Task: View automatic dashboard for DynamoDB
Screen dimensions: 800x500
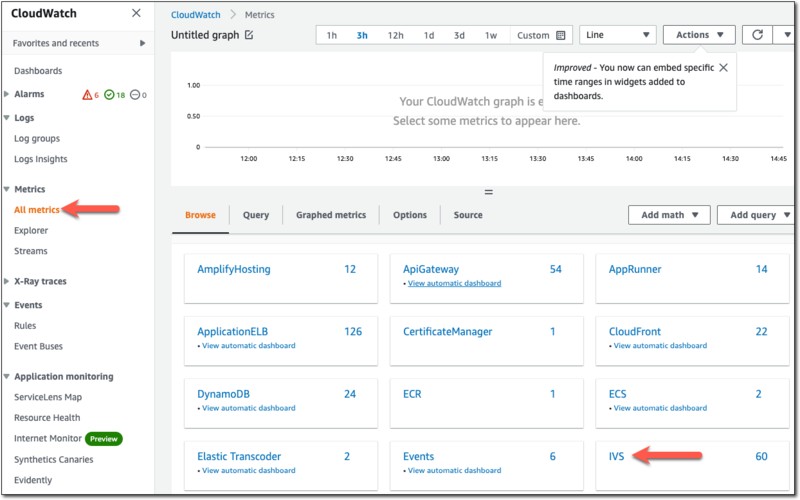Action: [x=246, y=408]
